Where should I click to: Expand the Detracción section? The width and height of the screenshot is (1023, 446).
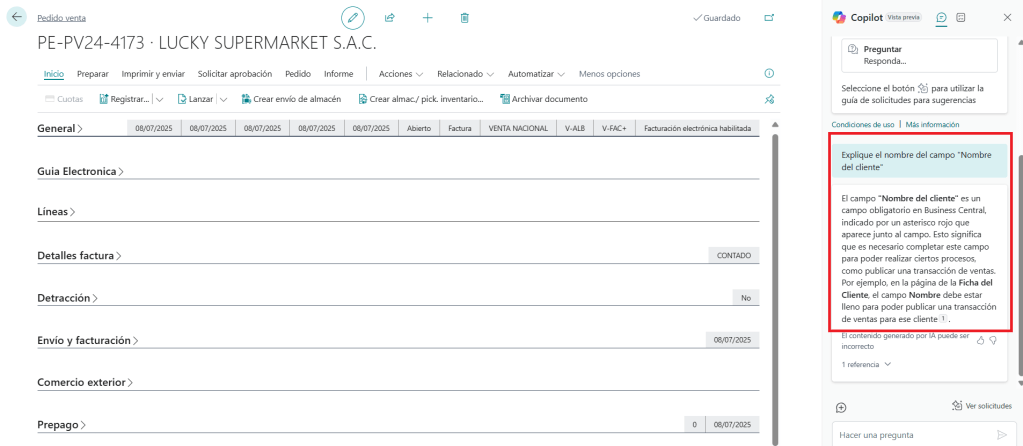68,298
